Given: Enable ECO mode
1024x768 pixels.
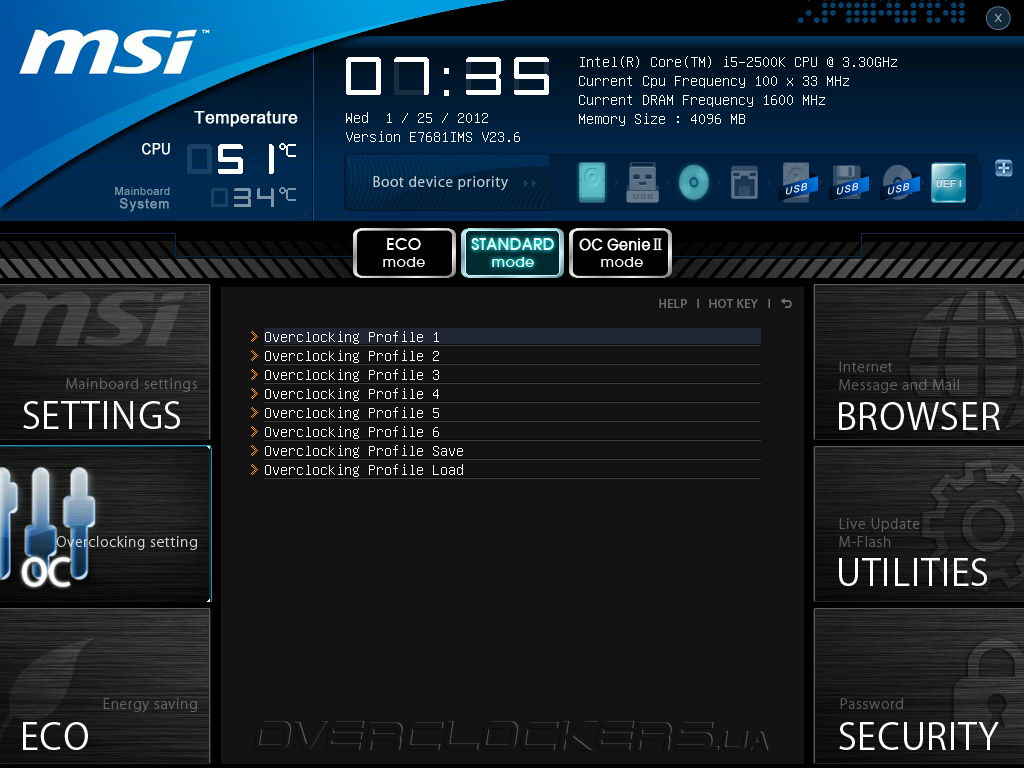Looking at the screenshot, I should [x=404, y=253].
